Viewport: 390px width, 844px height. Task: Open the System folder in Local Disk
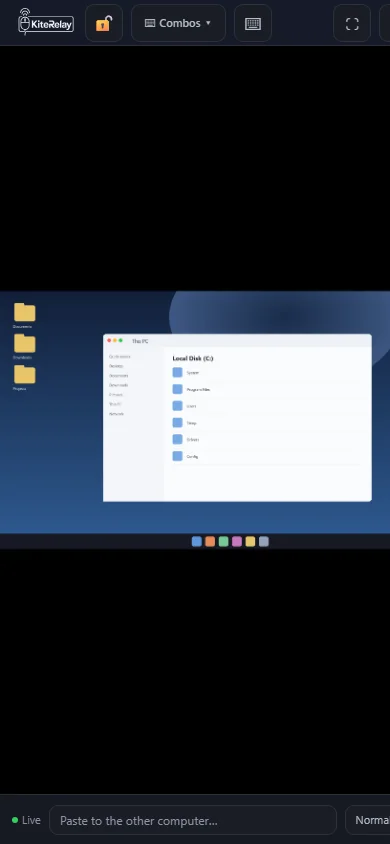point(186,372)
